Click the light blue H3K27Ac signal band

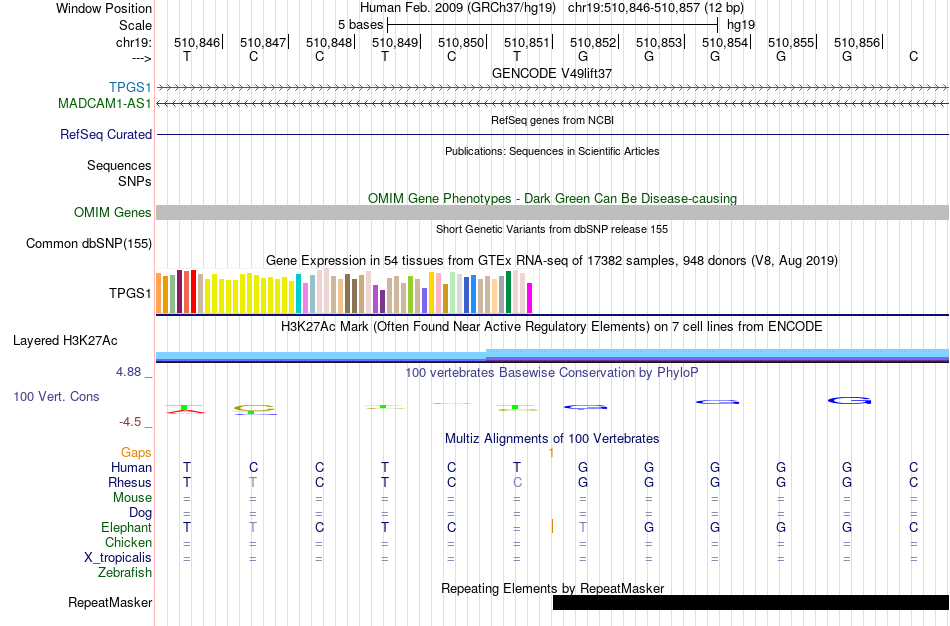(x=553, y=355)
